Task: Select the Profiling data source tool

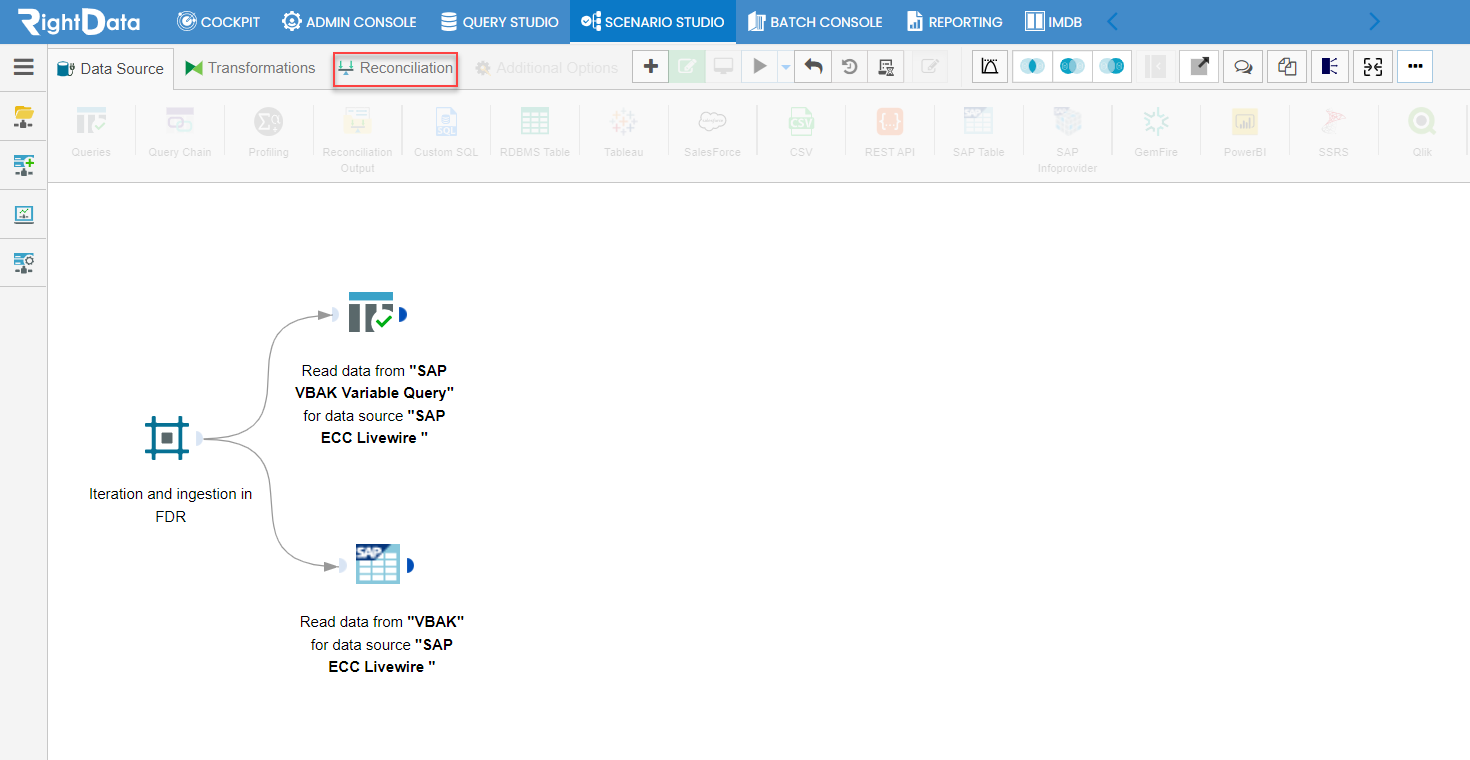Action: point(268,132)
